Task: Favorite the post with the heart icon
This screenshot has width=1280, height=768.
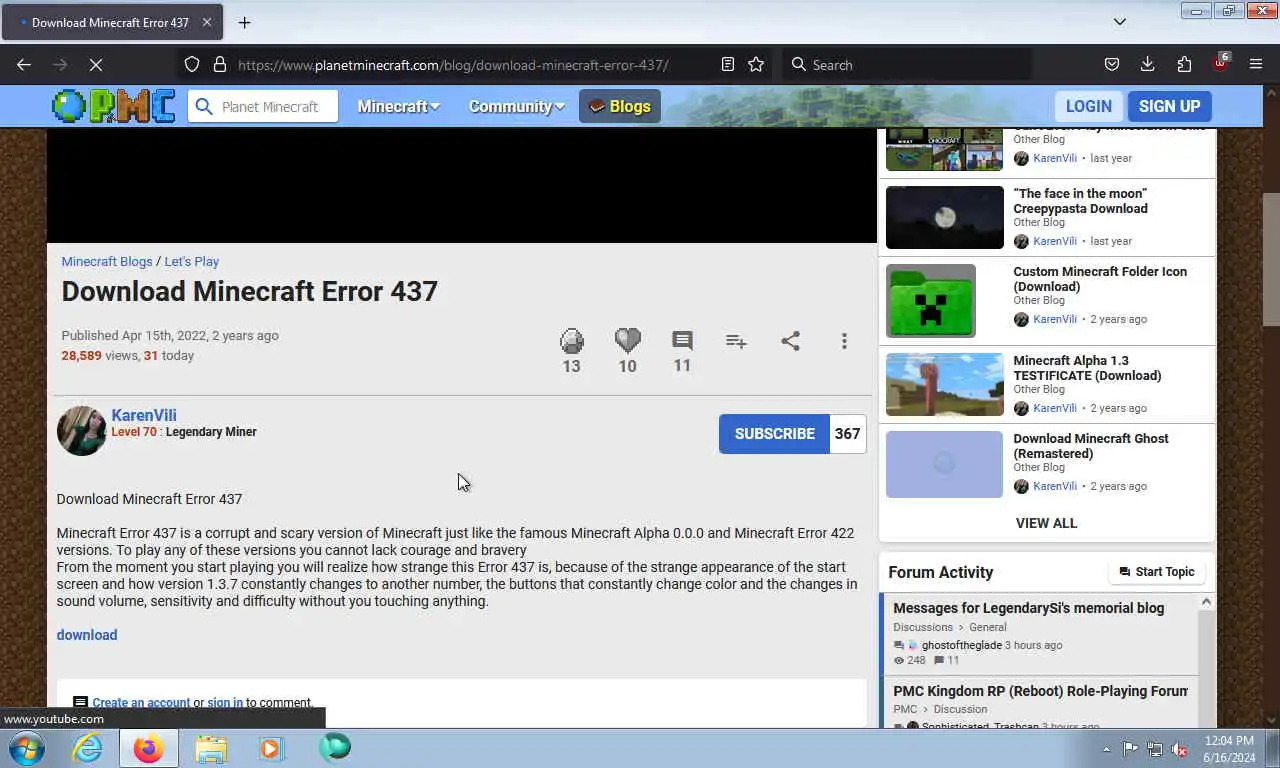Action: tap(627, 341)
